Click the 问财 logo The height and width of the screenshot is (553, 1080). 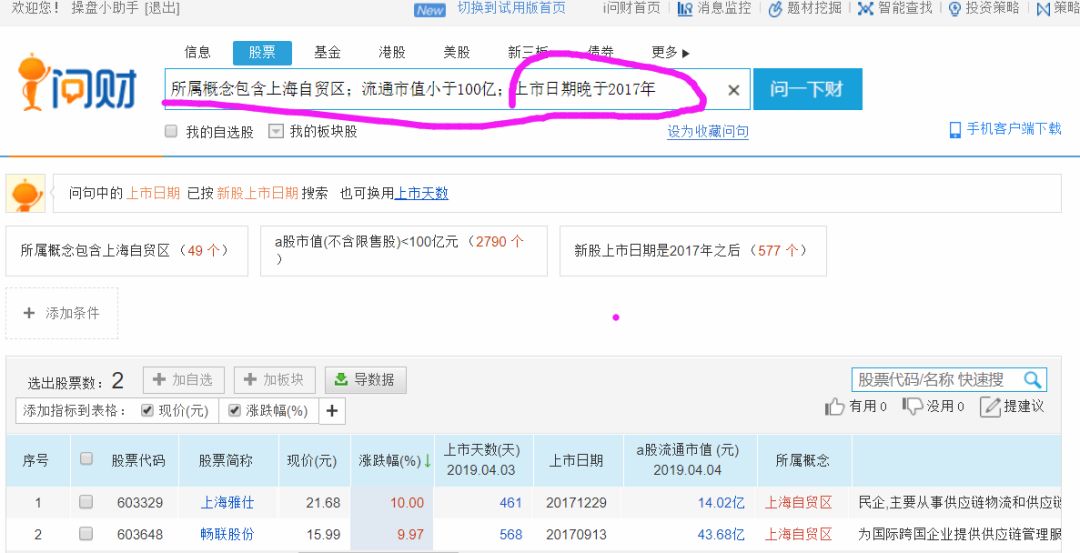tap(77, 82)
